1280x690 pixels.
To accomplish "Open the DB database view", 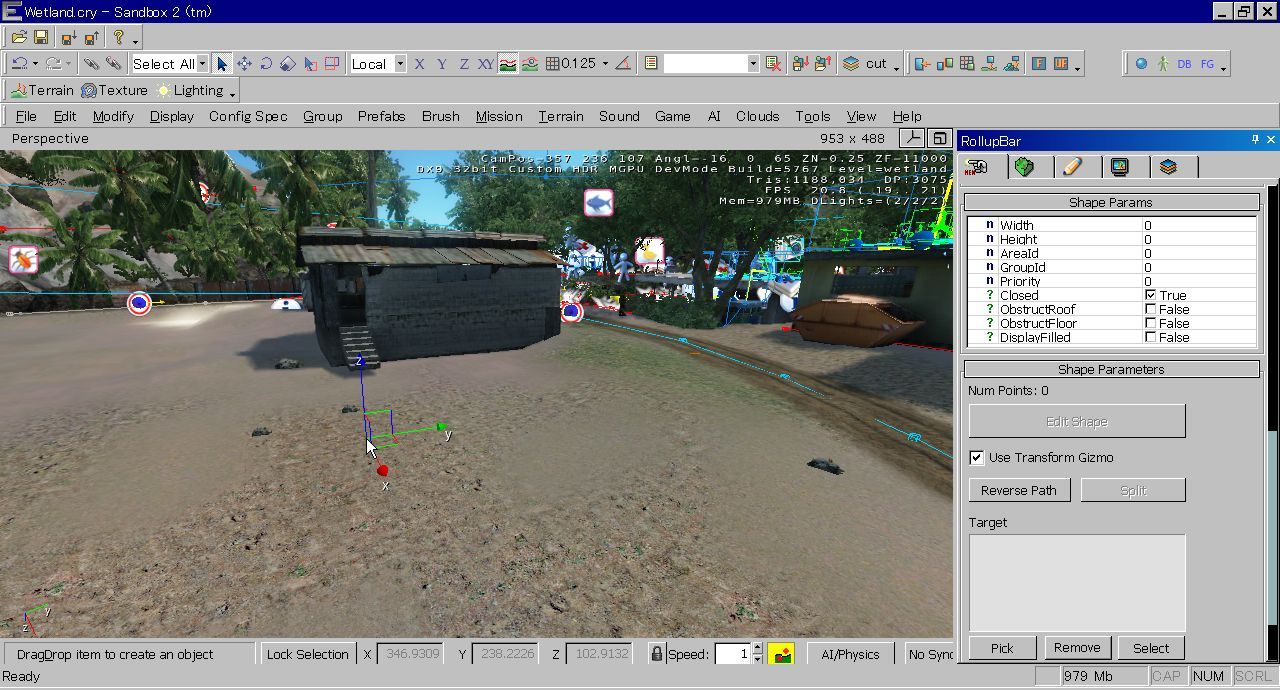I will (1185, 63).
